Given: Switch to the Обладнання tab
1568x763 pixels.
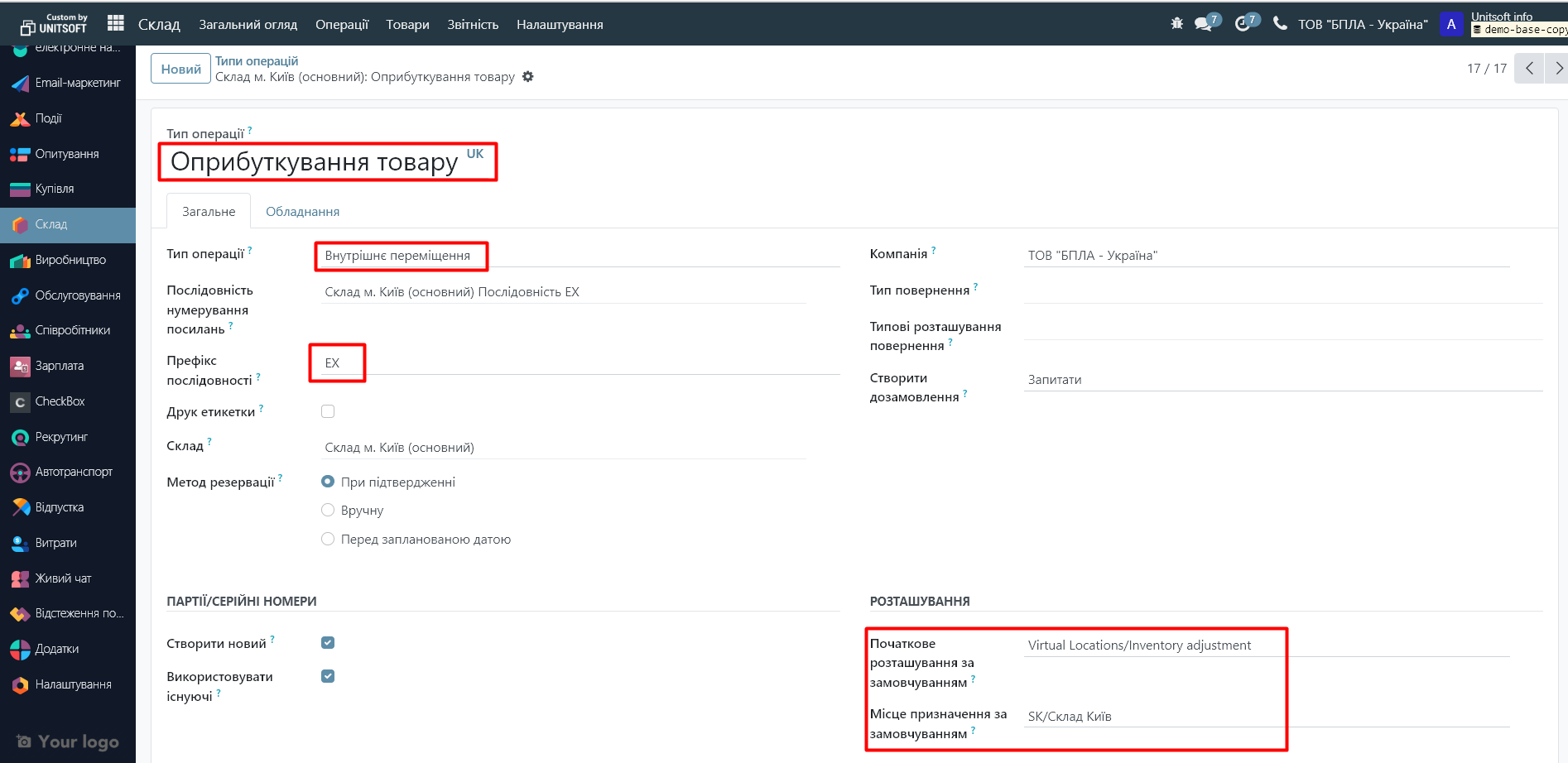Looking at the screenshot, I should 302,212.
